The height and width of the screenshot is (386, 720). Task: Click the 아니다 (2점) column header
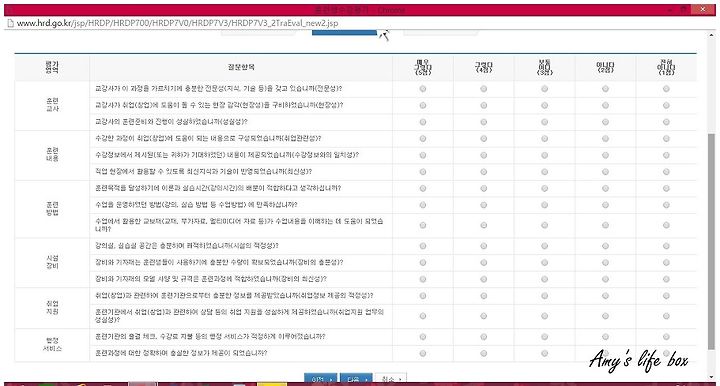pos(605,67)
